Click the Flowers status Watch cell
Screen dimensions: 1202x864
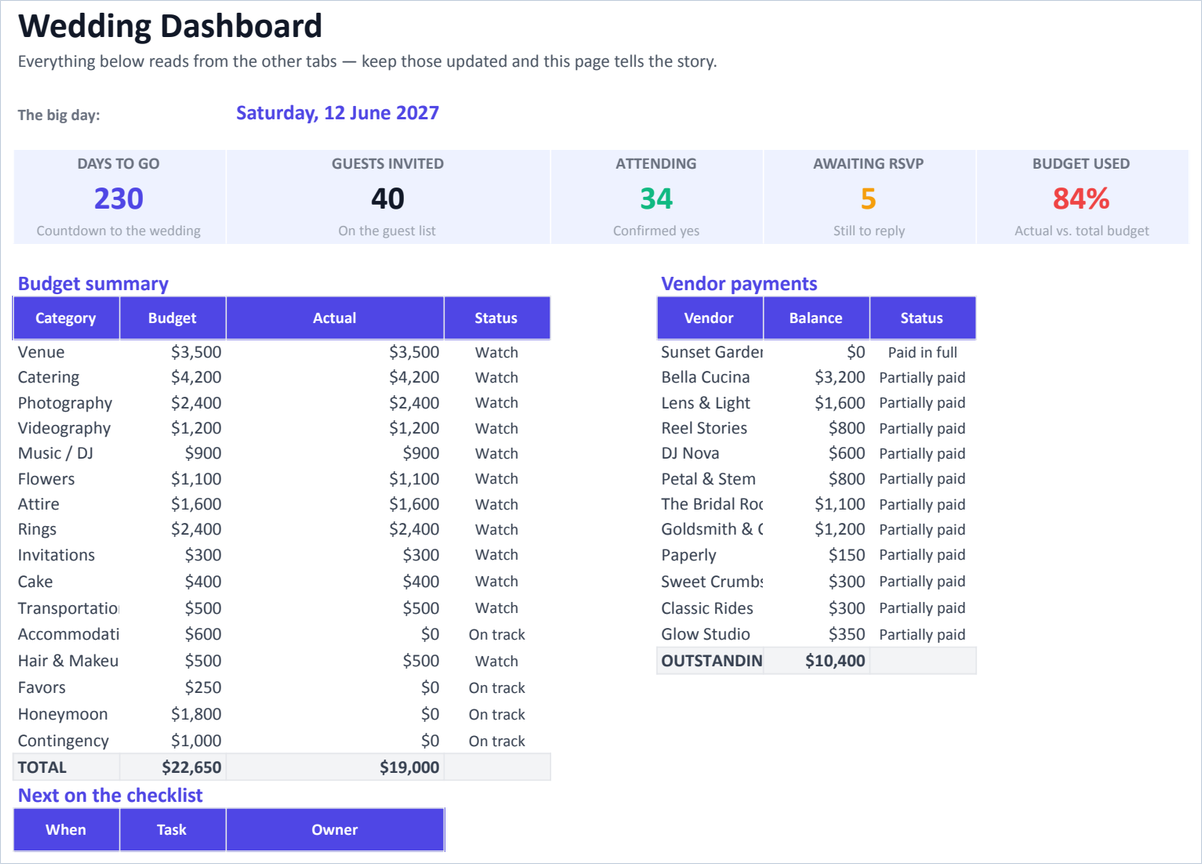[x=496, y=479]
